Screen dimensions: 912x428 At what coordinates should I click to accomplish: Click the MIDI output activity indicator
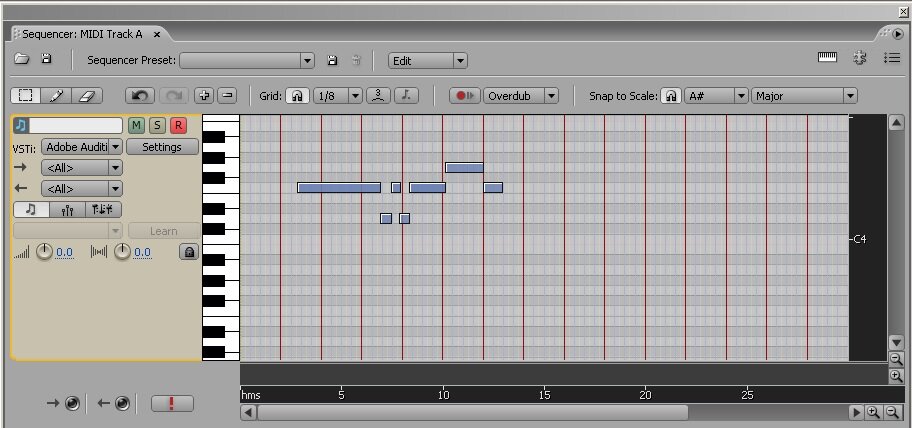pyautogui.click(x=122, y=403)
